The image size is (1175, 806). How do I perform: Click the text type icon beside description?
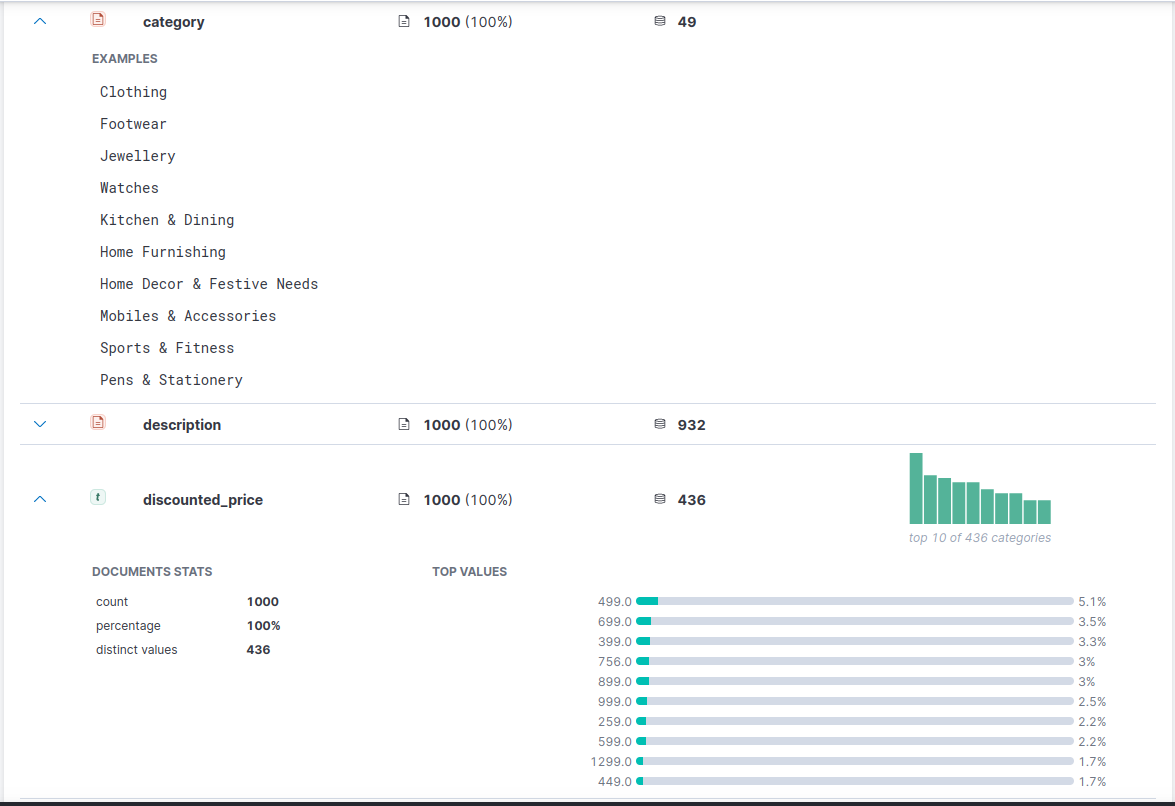[98, 422]
